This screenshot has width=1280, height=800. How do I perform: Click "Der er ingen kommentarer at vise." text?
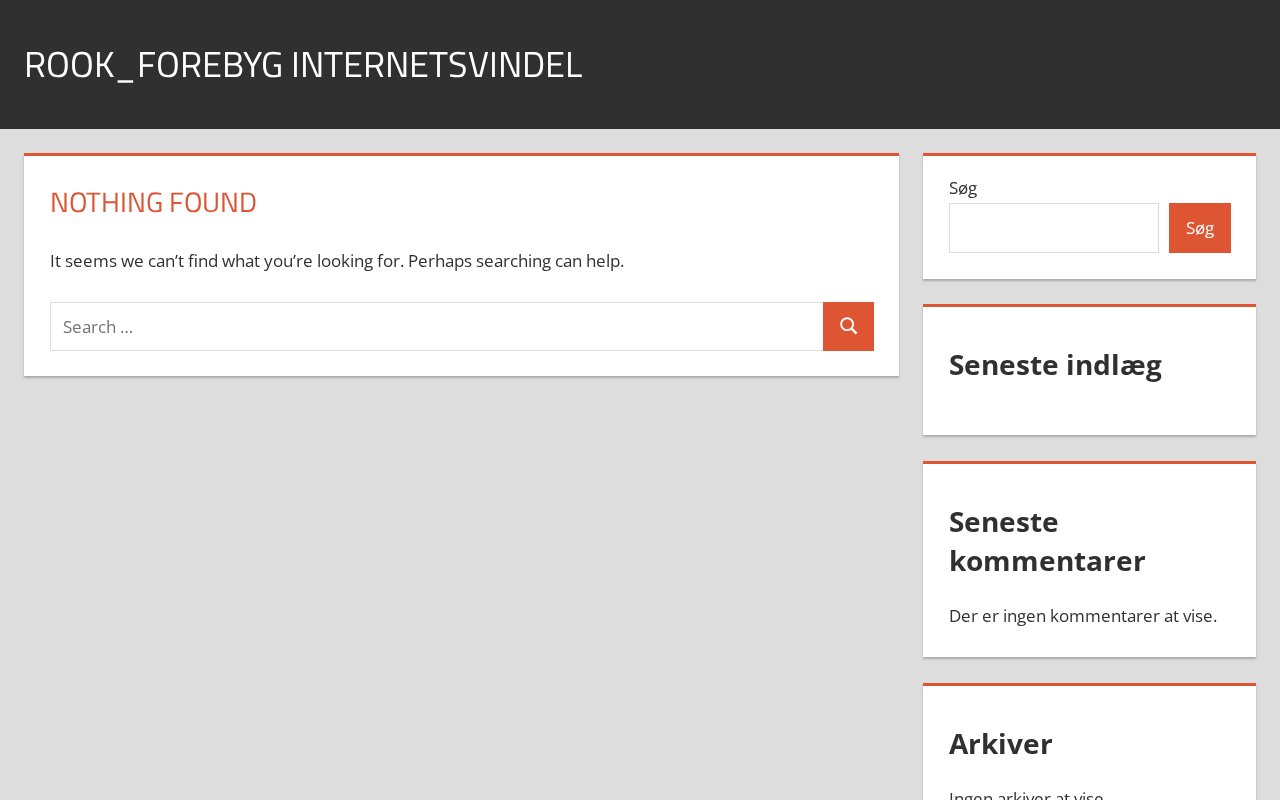(1082, 616)
